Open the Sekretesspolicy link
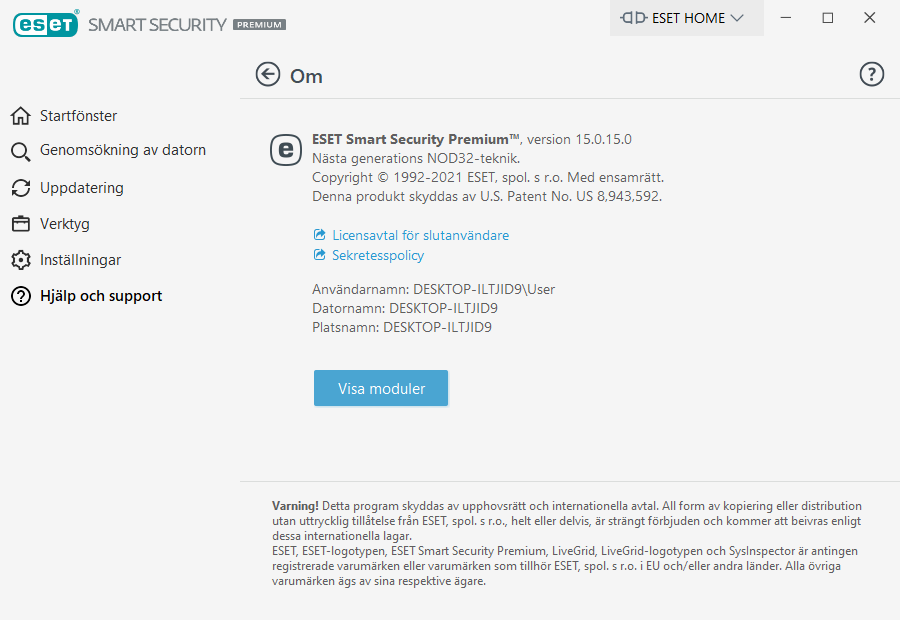 378,255
